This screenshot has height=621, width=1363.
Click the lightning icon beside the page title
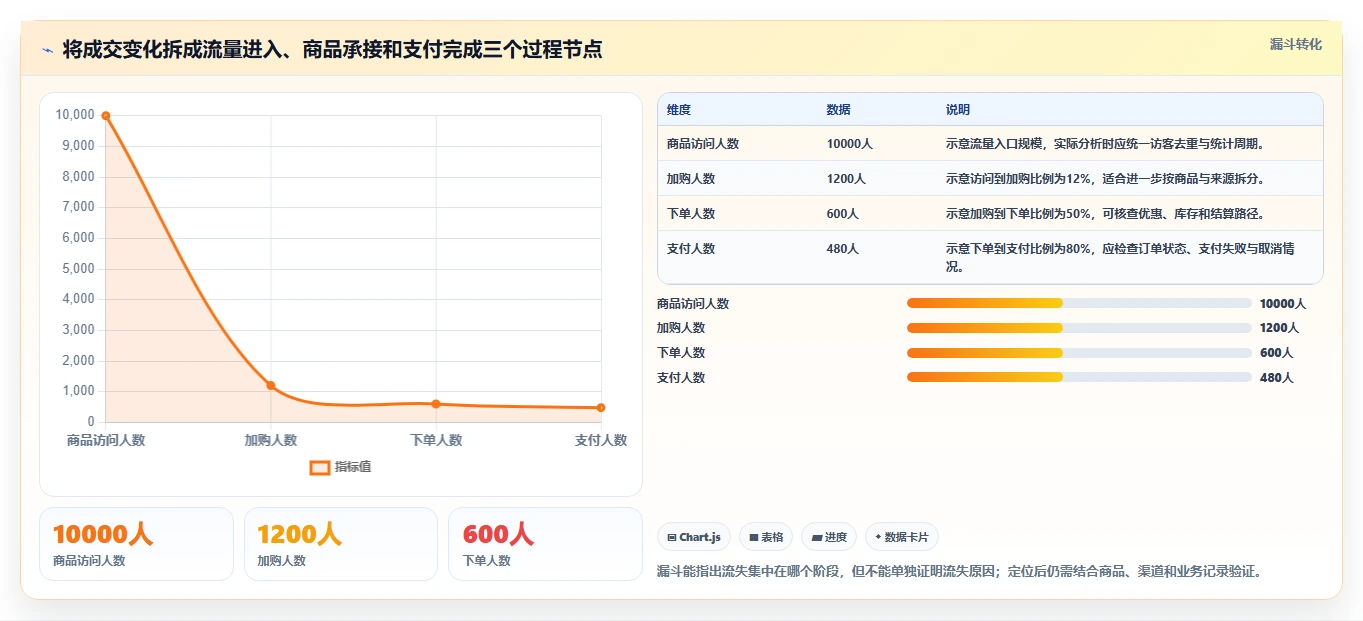point(47,50)
